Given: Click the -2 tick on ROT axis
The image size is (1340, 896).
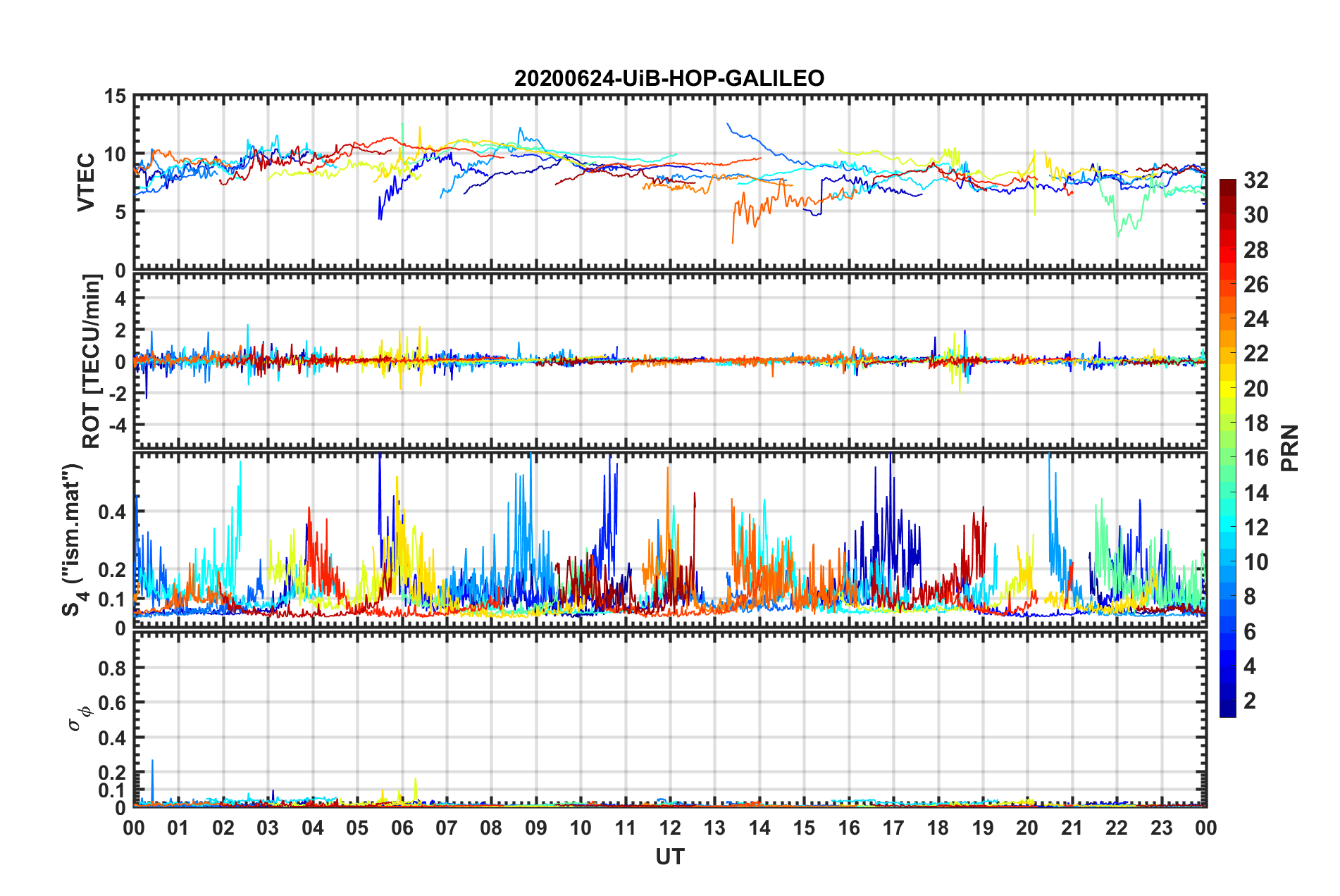Looking at the screenshot, I should (x=117, y=394).
